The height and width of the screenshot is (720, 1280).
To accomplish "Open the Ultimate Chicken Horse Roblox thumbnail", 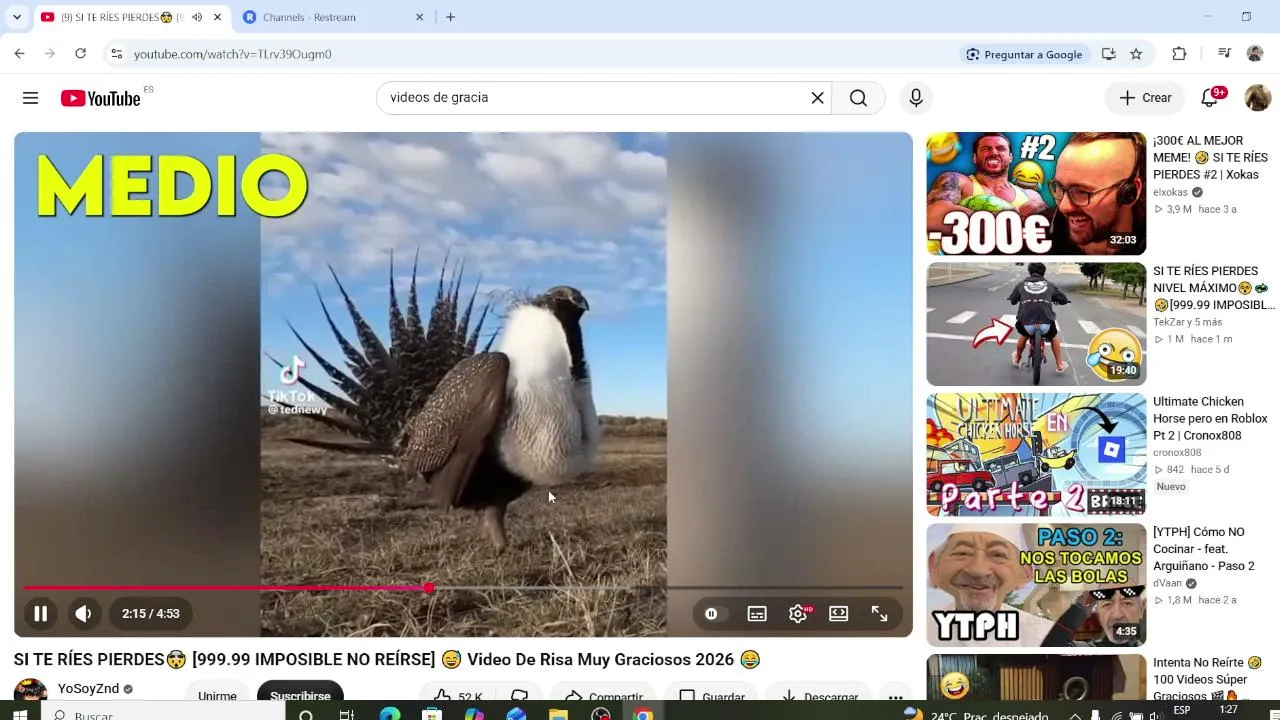I will (x=1036, y=455).
